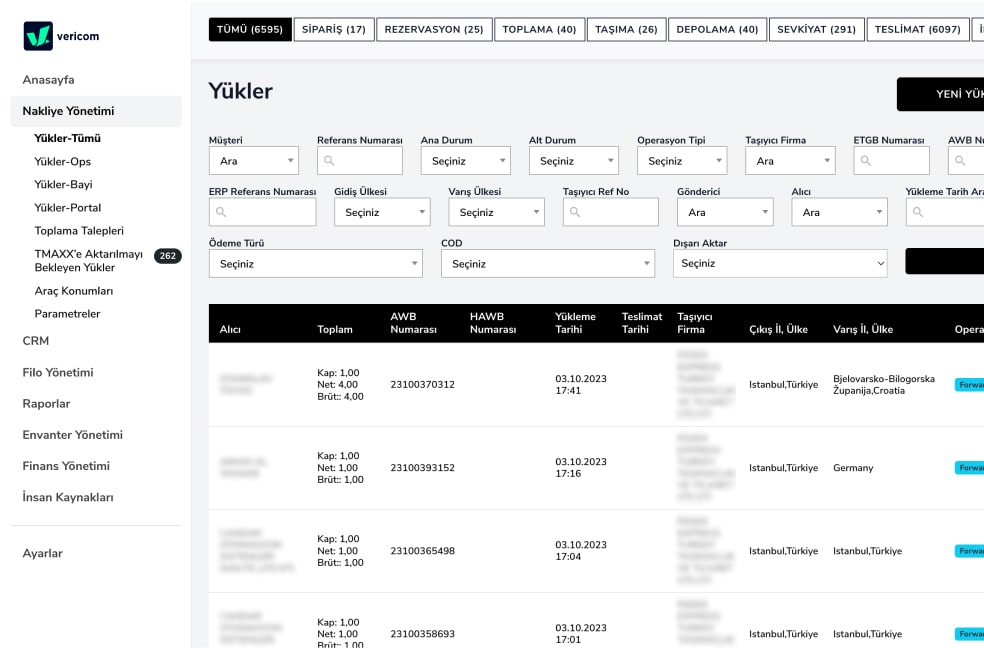Viewport: 984px width, 648px height.
Task: Sort by Yükleme Tarihi column header
Action: click(x=575, y=323)
